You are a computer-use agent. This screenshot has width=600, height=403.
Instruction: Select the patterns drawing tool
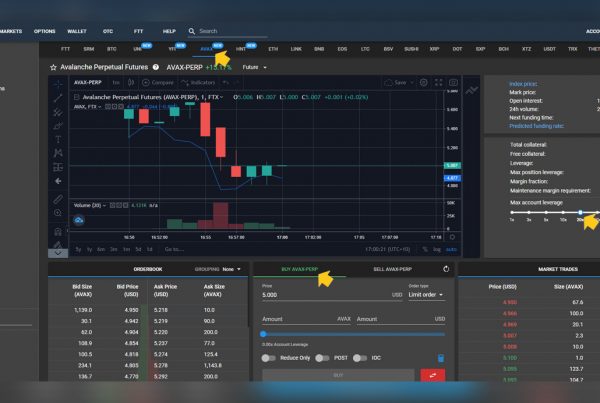pyautogui.click(x=58, y=153)
